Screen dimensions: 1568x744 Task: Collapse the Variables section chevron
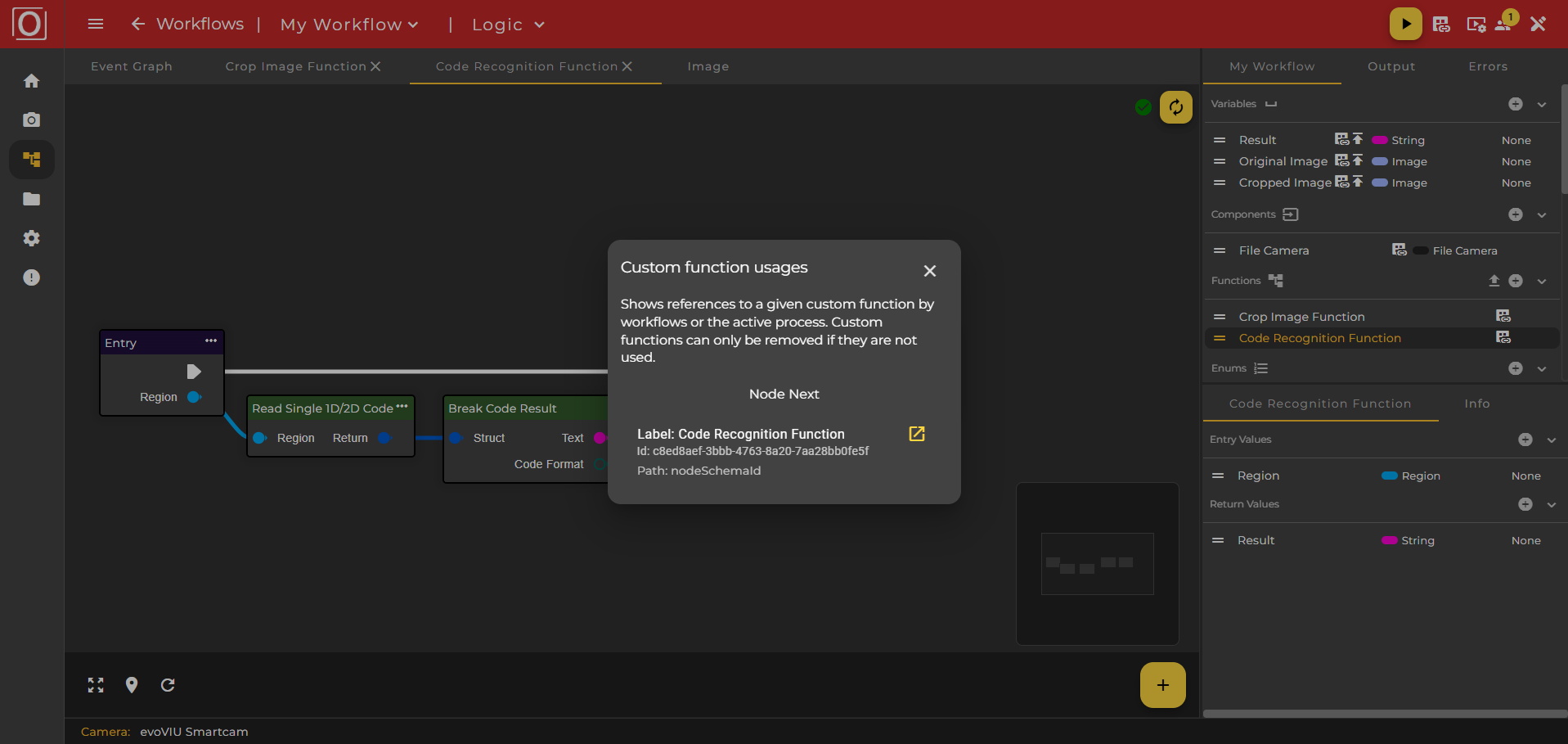pos(1542,104)
